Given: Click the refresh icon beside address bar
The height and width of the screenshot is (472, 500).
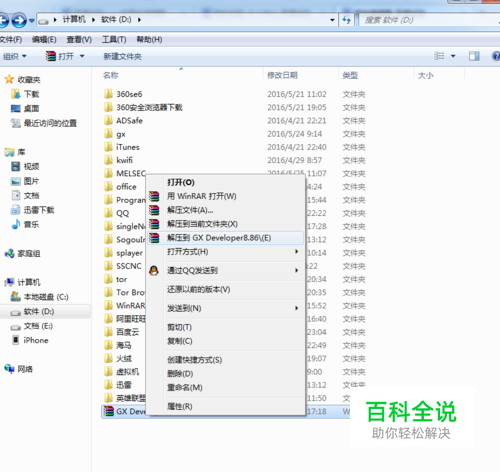Looking at the screenshot, I should tap(347, 20).
